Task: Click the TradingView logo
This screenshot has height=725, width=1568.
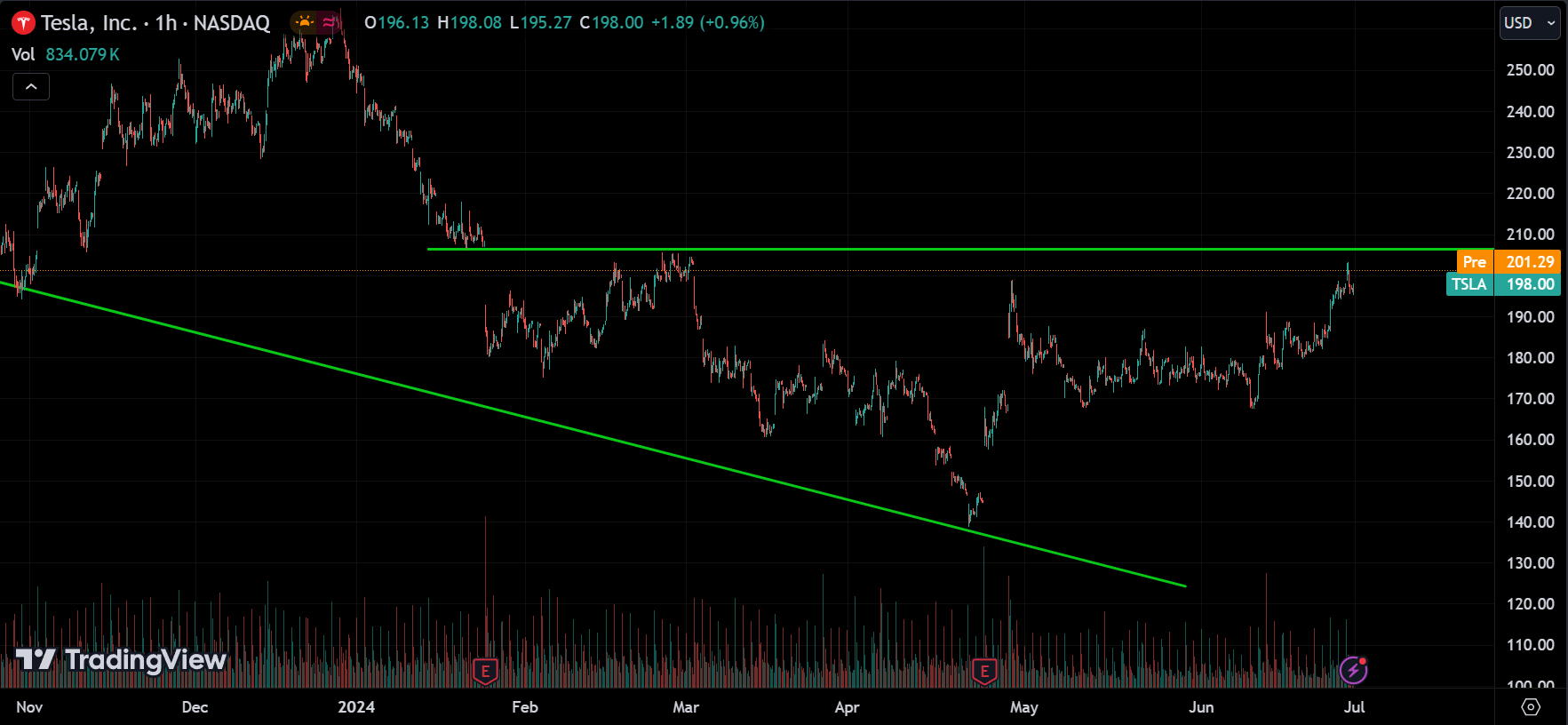Action: coord(122,659)
